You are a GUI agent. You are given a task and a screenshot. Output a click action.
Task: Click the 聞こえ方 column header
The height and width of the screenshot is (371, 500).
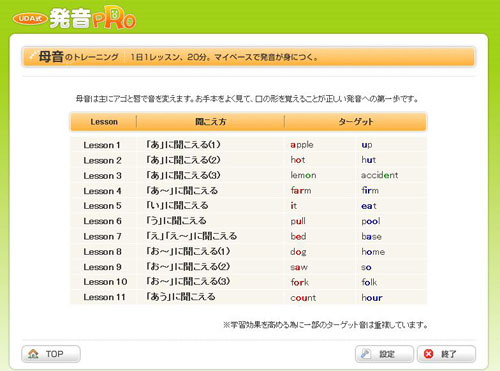click(211, 122)
